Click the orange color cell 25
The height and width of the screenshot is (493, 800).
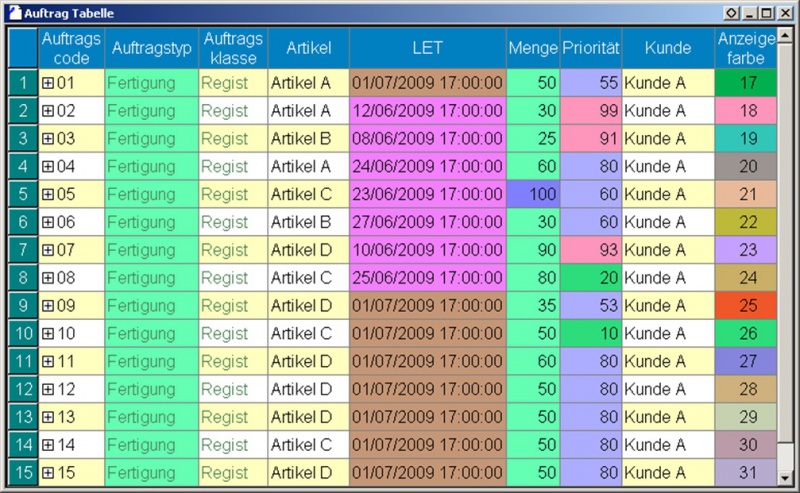pos(748,305)
